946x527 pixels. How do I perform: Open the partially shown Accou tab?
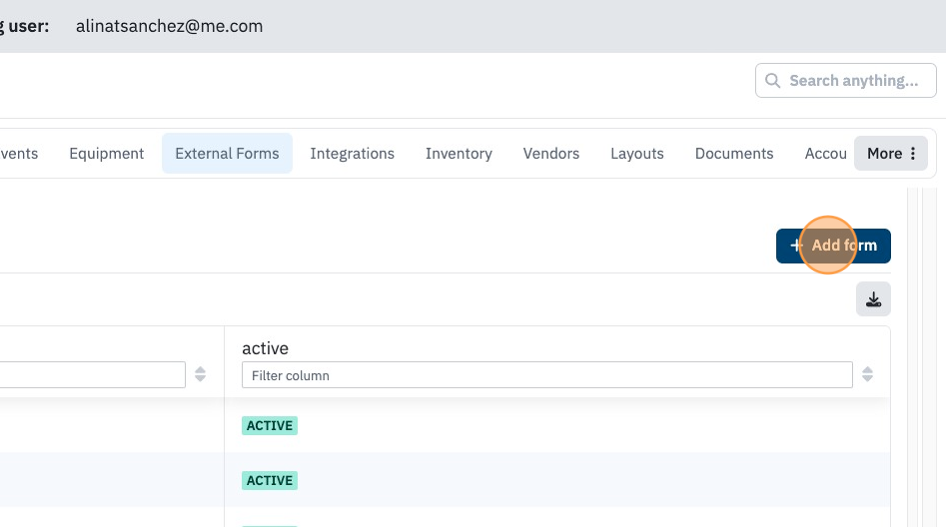(825, 154)
